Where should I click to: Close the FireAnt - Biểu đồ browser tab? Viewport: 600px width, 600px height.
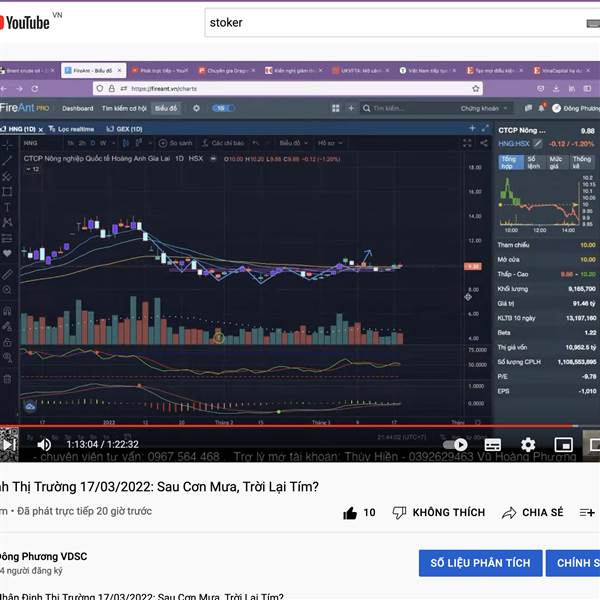[x=119, y=71]
